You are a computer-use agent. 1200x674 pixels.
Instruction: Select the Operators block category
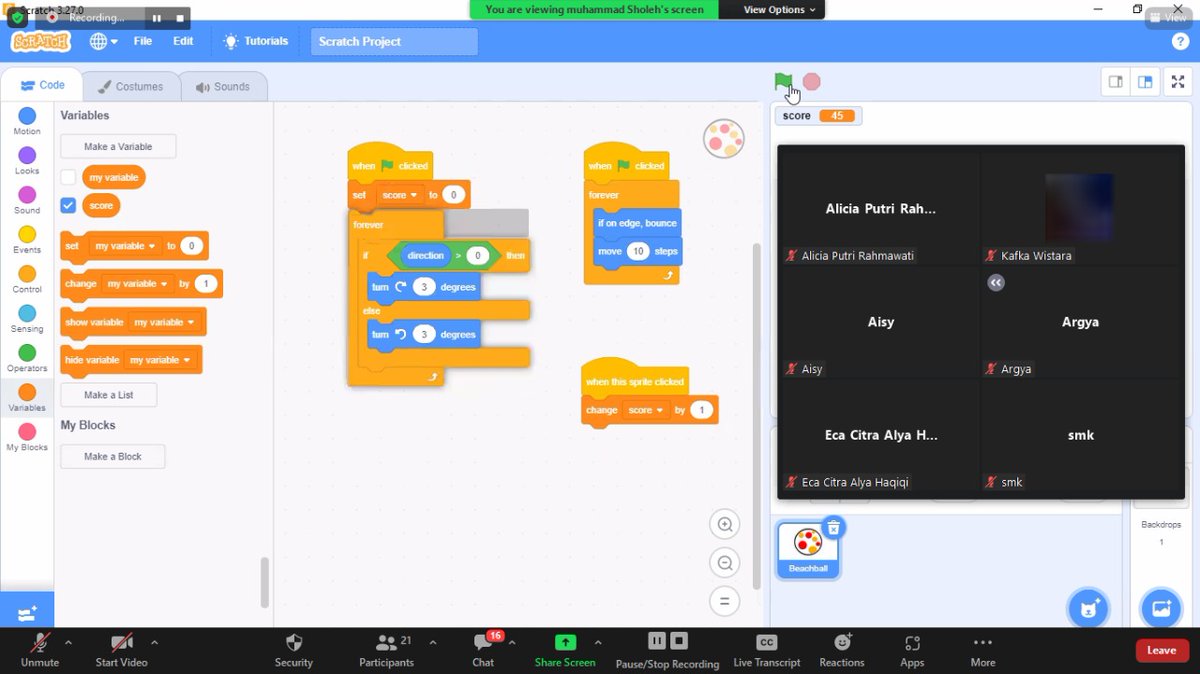(27, 359)
